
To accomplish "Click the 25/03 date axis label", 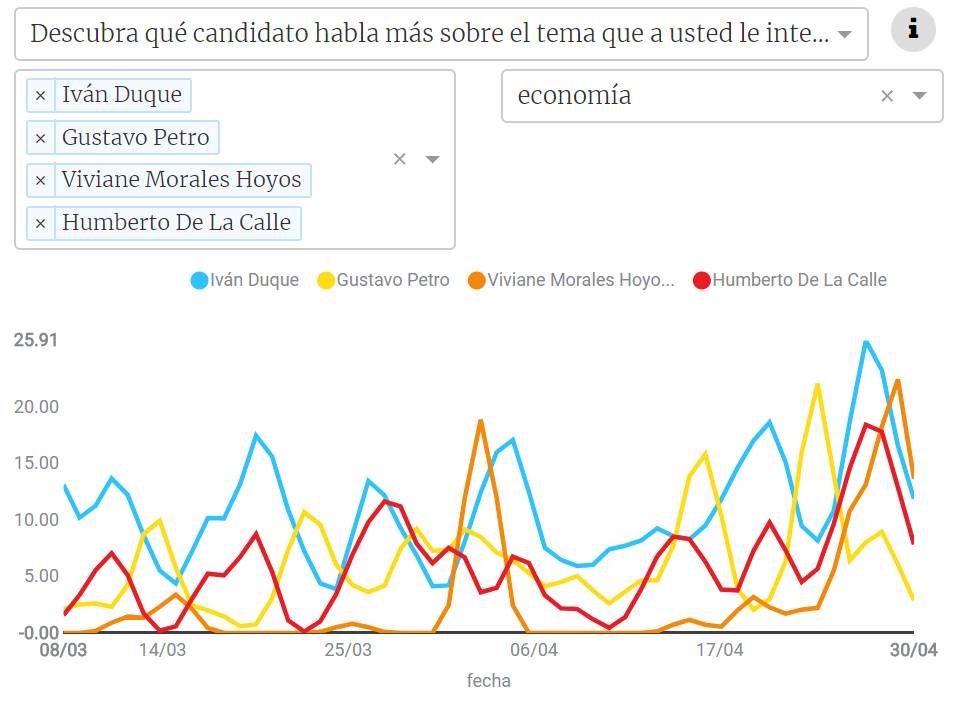I will coord(349,651).
